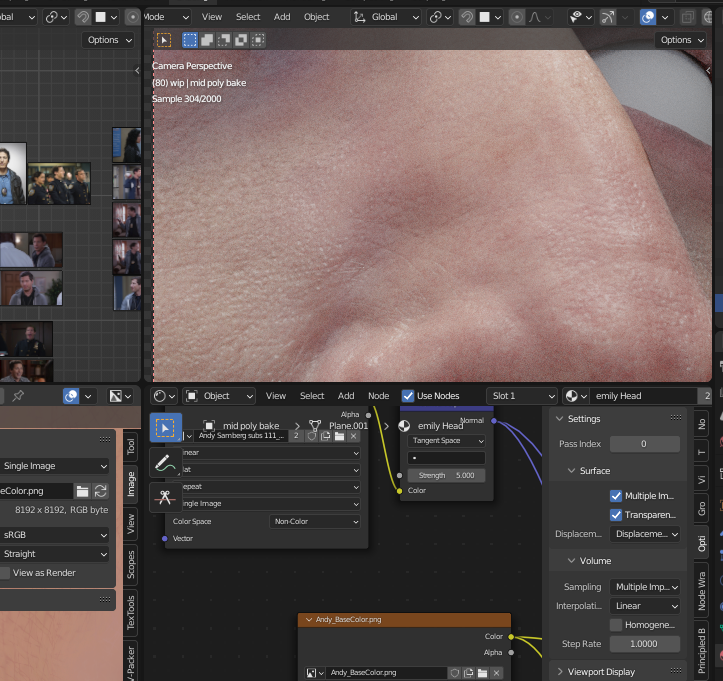Open the pivot point dropdown in viewport header
The image size is (723, 681).
[440, 17]
